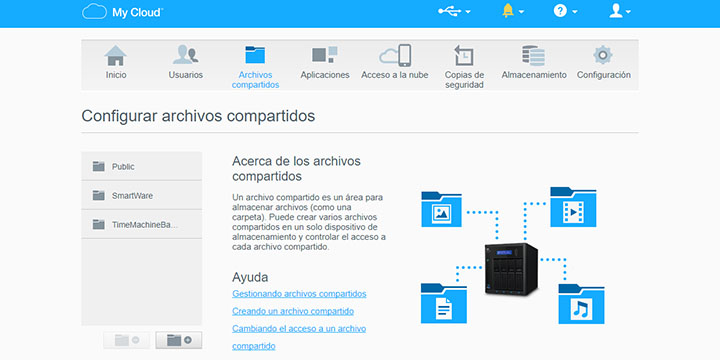
Task: Click the remove share folder-minus button
Action: 127,340
